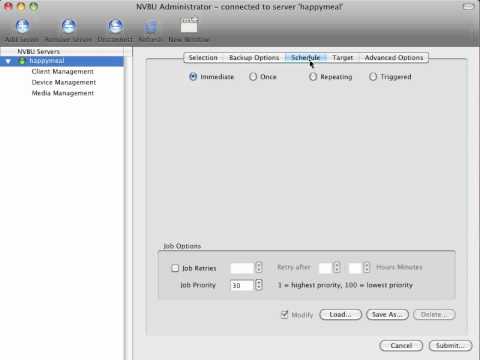480x360 pixels.
Task: Adjust the Job Retries stepper
Action: click(x=259, y=268)
